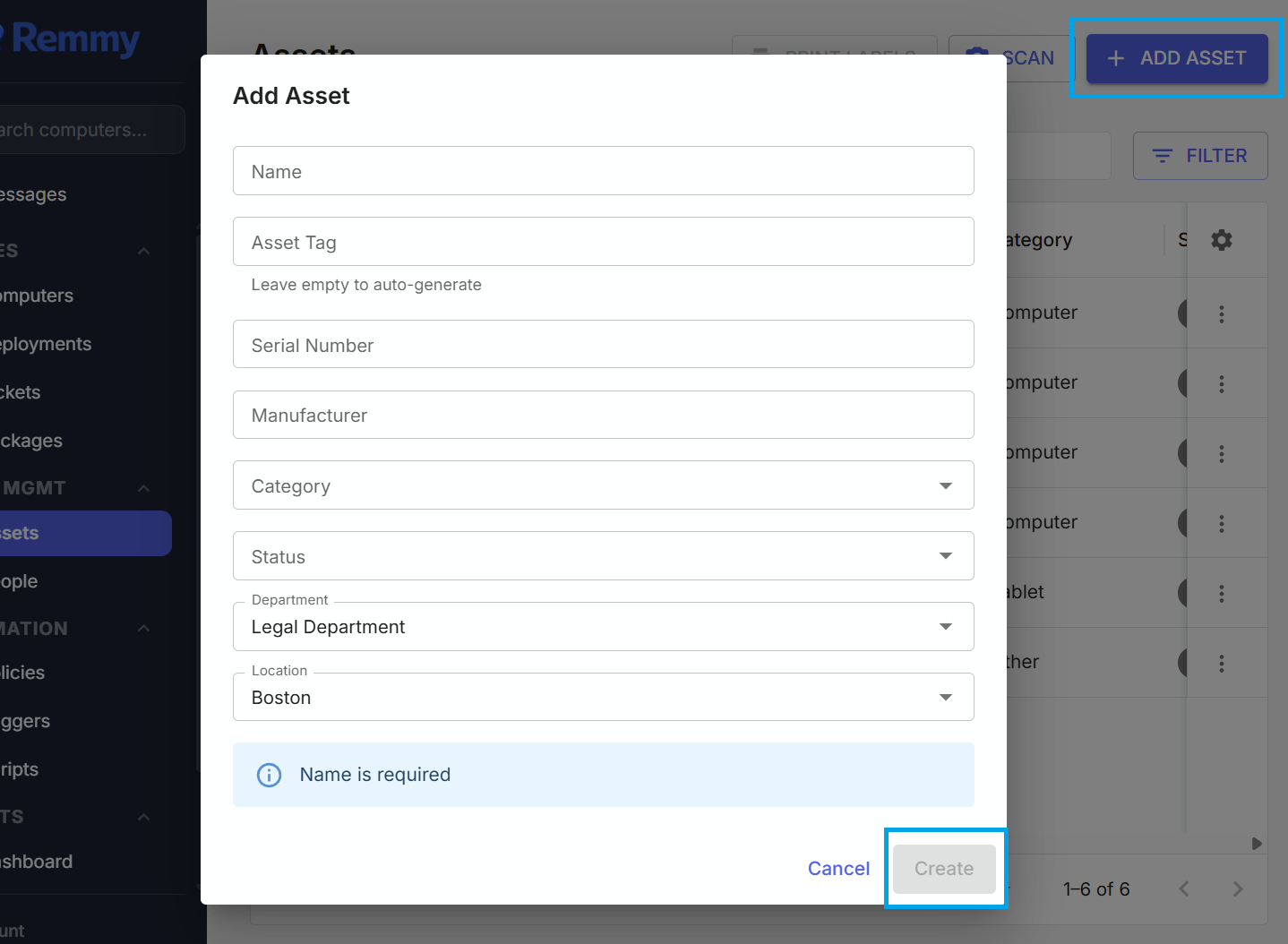Image resolution: width=1288 pixels, height=944 pixels.
Task: Change the Department from Legal Department
Action: (x=603, y=627)
